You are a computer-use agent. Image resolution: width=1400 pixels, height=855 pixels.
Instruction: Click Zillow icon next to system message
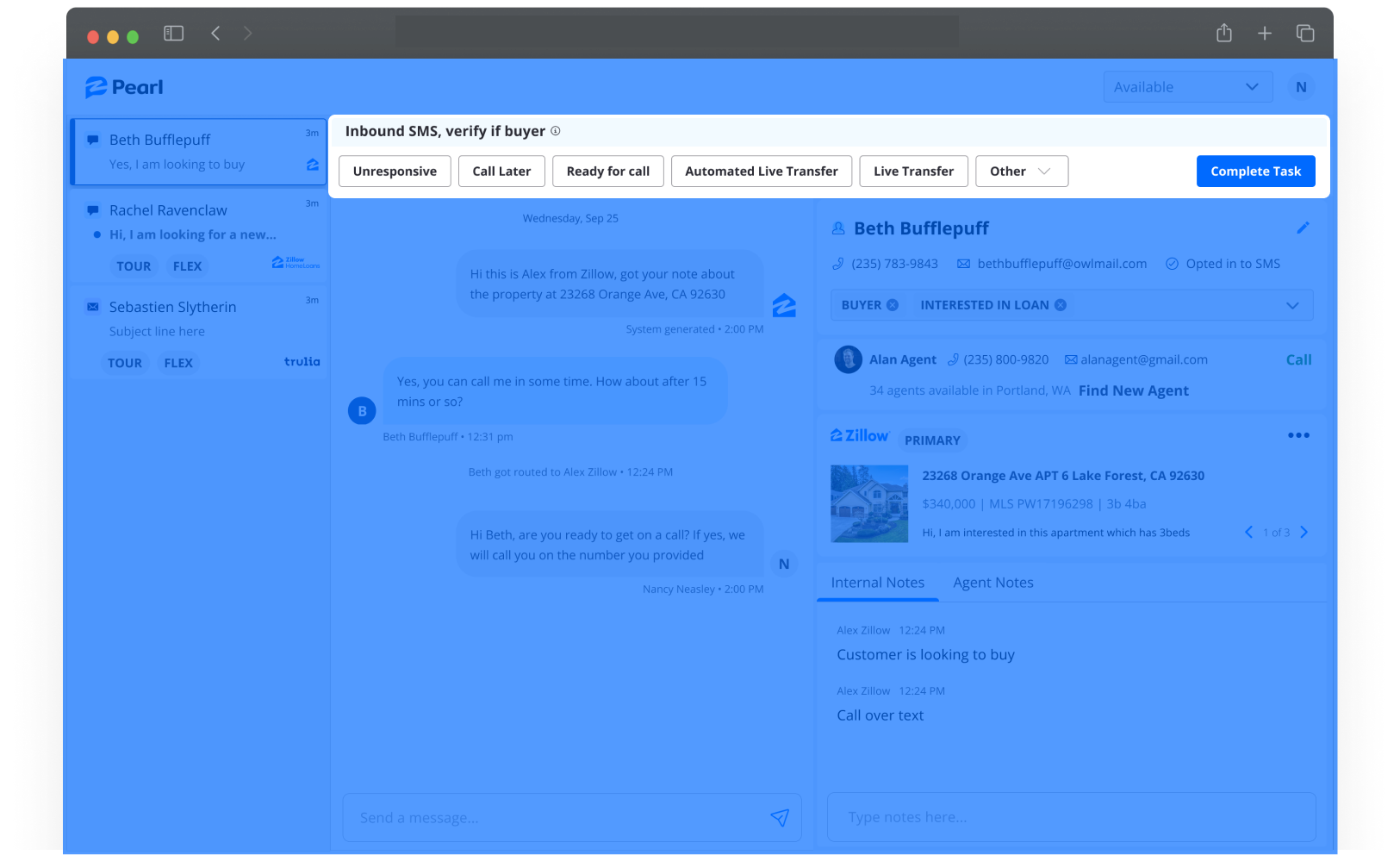(784, 305)
